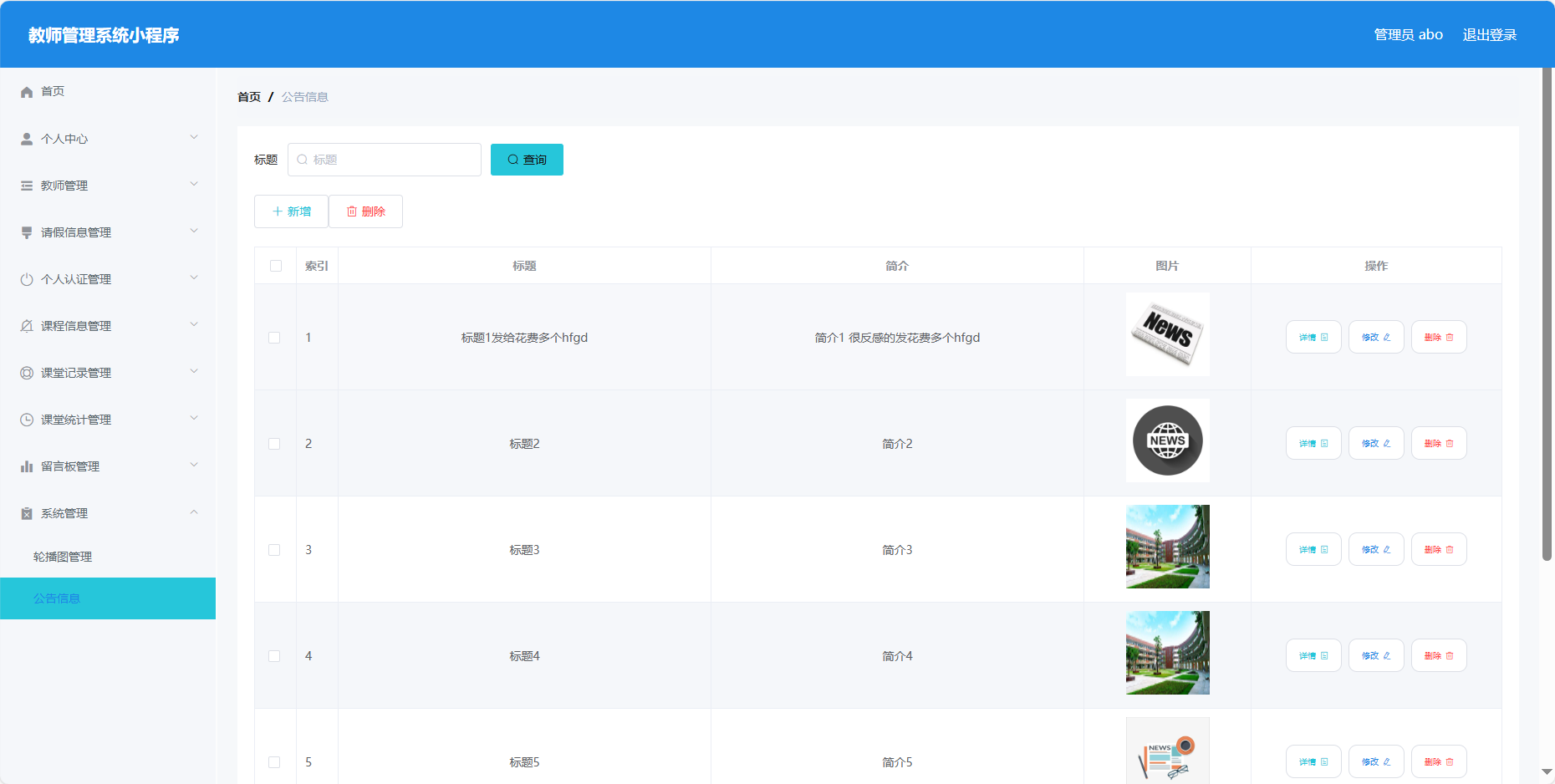Screen dimensions: 1555x784
Task: Click 退出登录 link
Action: (x=1490, y=34)
